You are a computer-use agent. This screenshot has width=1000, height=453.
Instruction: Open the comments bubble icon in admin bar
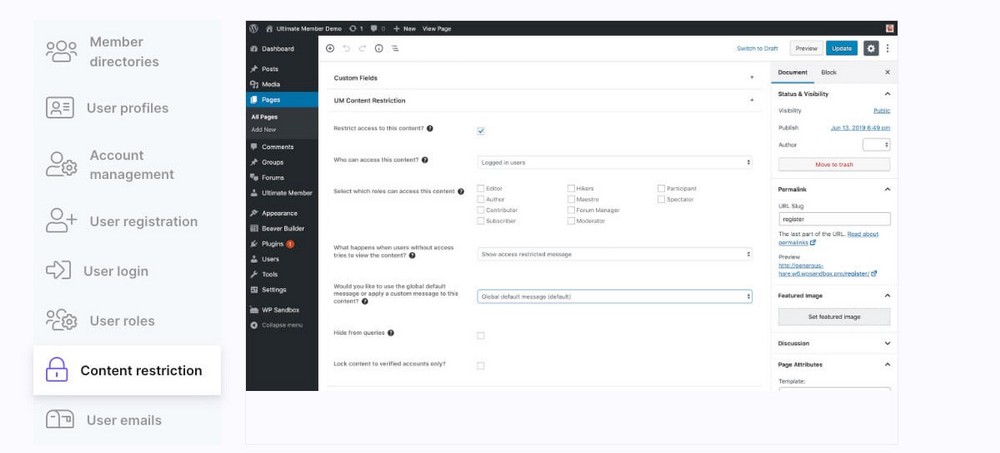tap(374, 29)
